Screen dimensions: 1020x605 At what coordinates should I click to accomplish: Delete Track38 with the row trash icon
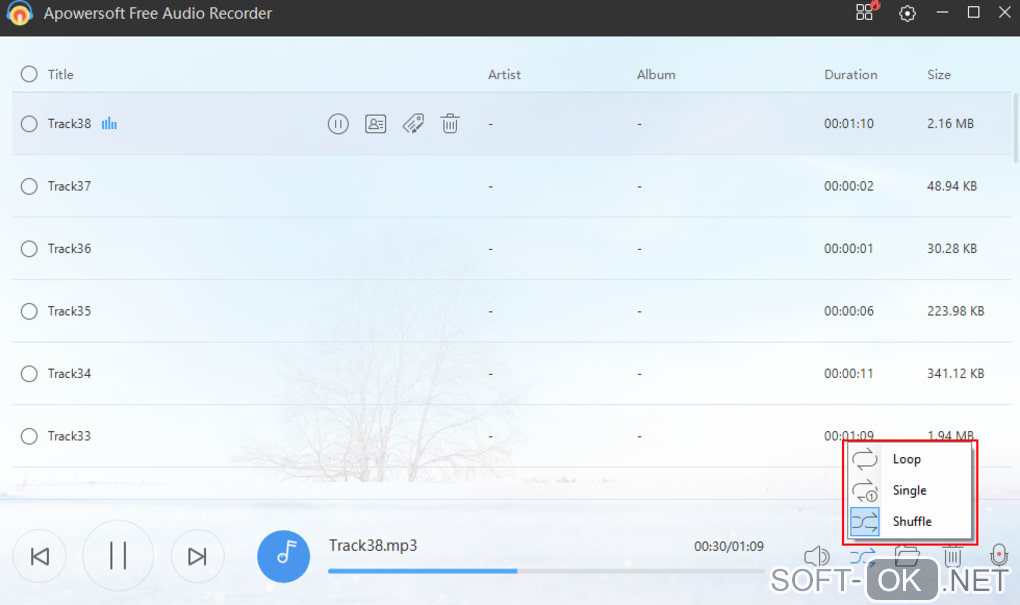pos(450,124)
